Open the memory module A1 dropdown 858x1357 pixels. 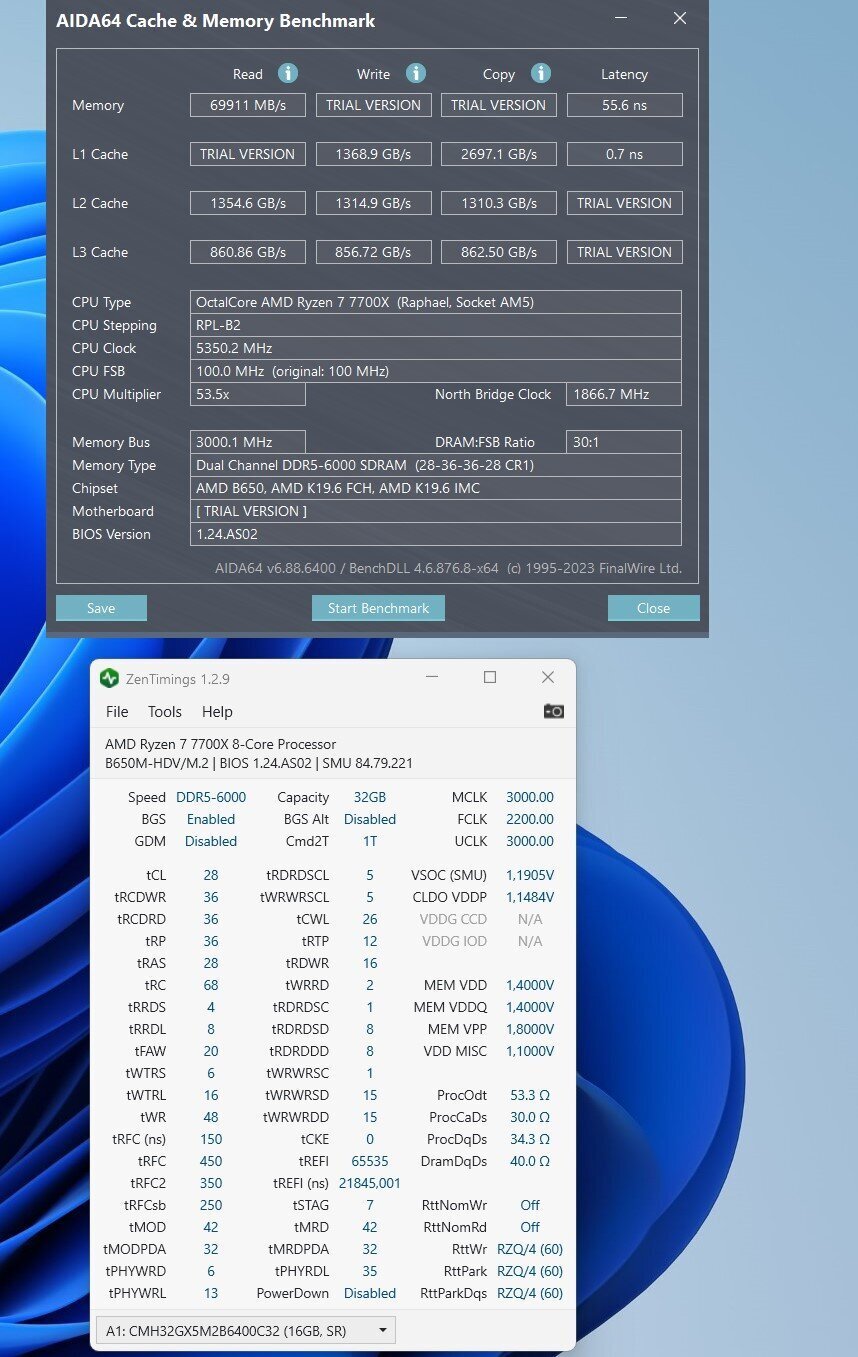coord(245,1330)
